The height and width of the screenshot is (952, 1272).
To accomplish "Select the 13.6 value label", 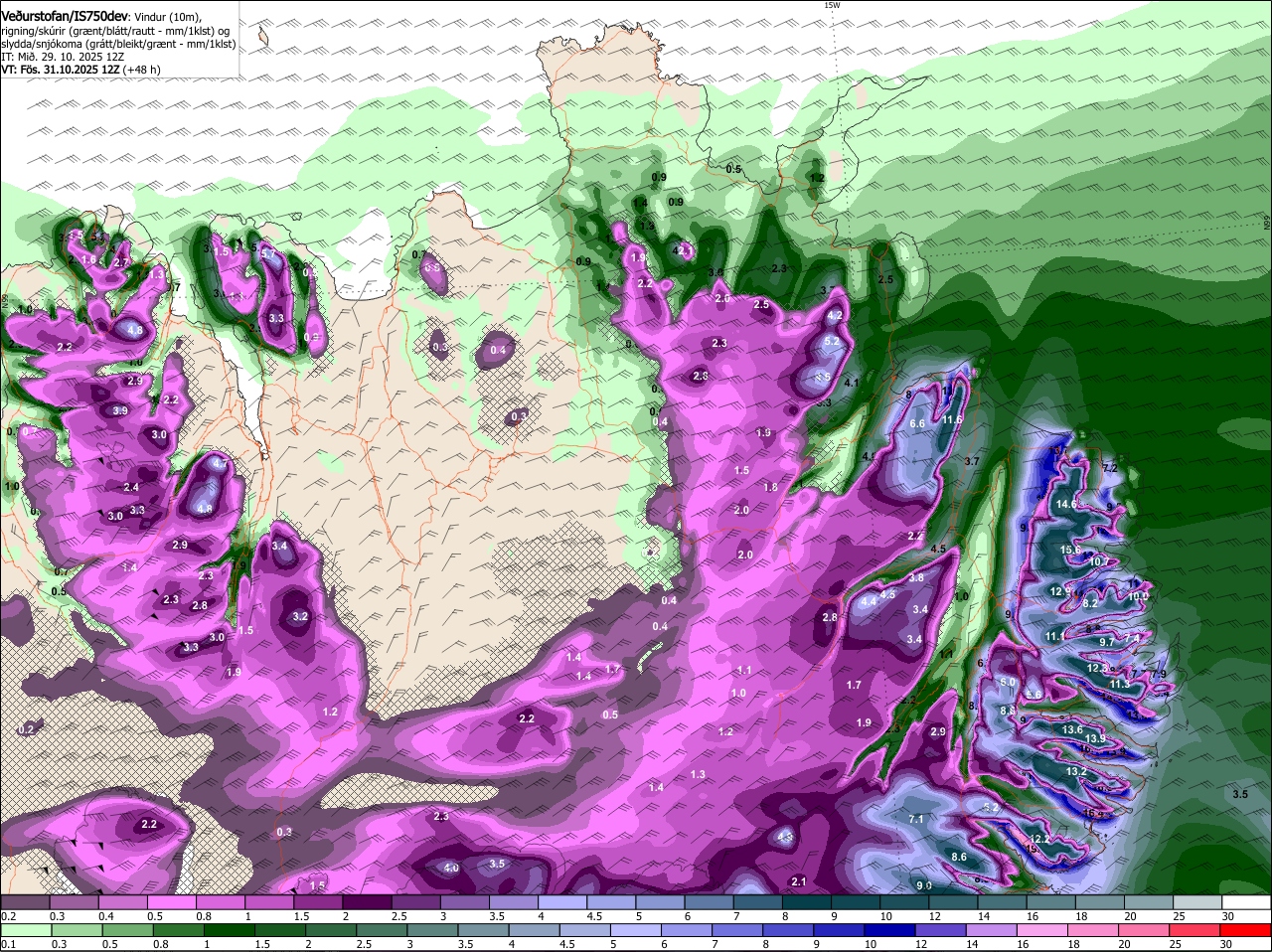I will tap(1072, 730).
